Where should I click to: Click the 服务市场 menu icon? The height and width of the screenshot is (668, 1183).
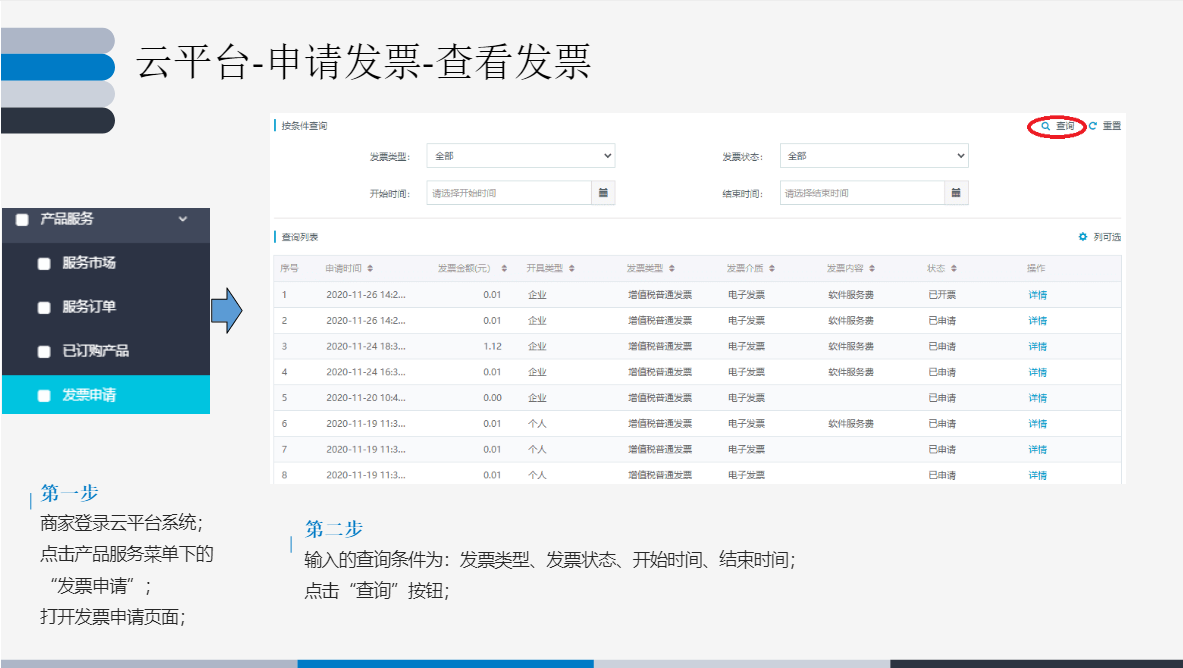point(44,263)
